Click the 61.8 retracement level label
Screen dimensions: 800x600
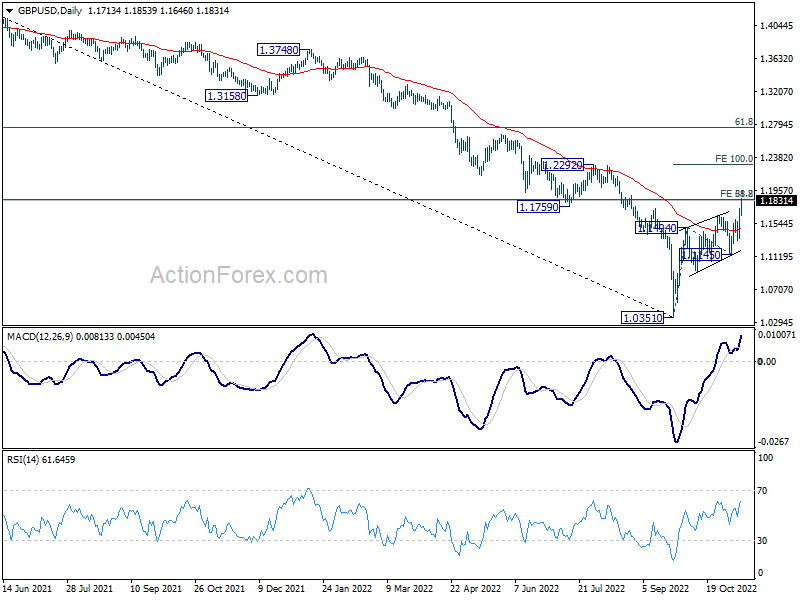(743, 122)
